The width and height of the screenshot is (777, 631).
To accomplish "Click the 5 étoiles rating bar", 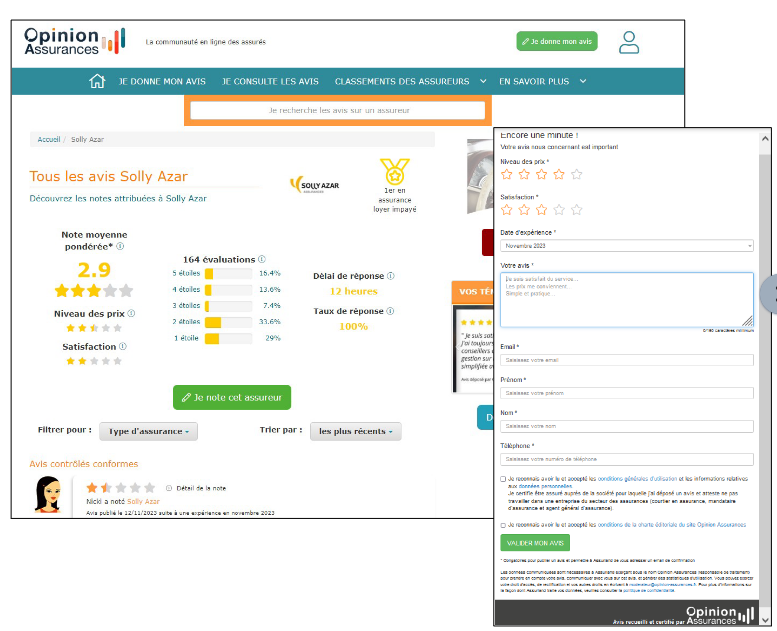I will coord(228,273).
